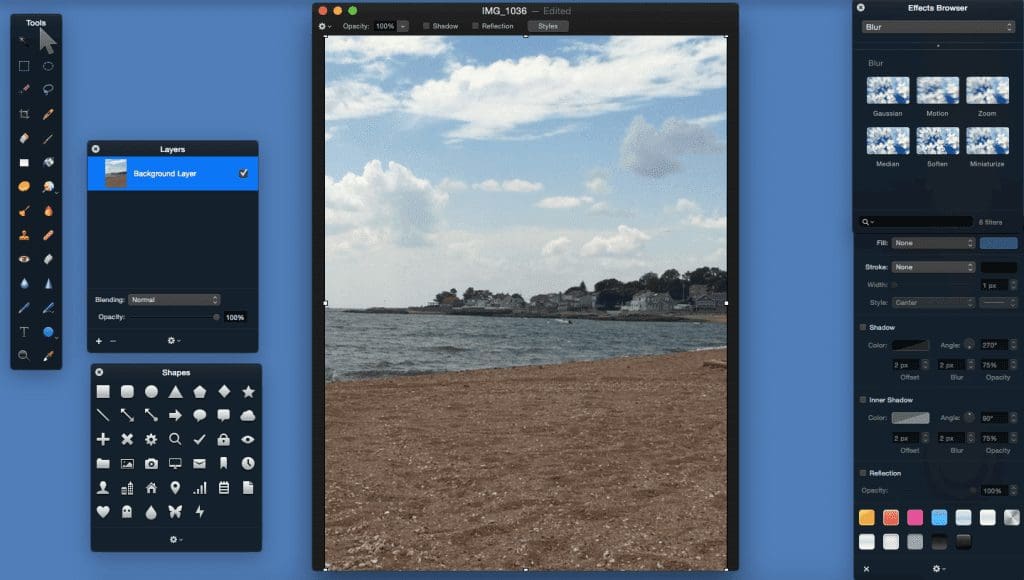
Task: Choose the cloud shape in Shapes palette
Action: click(248, 415)
